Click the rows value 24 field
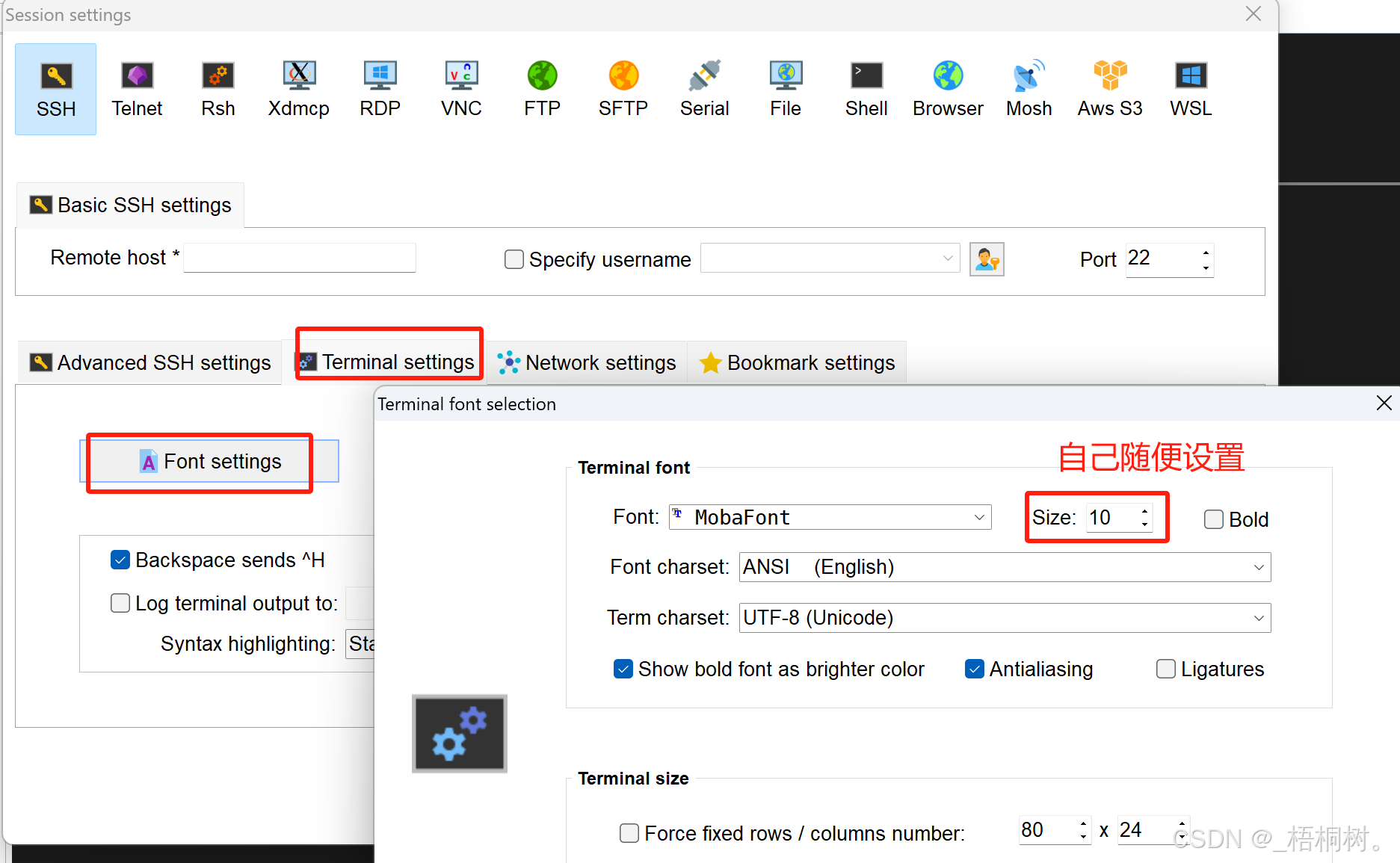The image size is (1400, 863). tap(1146, 829)
